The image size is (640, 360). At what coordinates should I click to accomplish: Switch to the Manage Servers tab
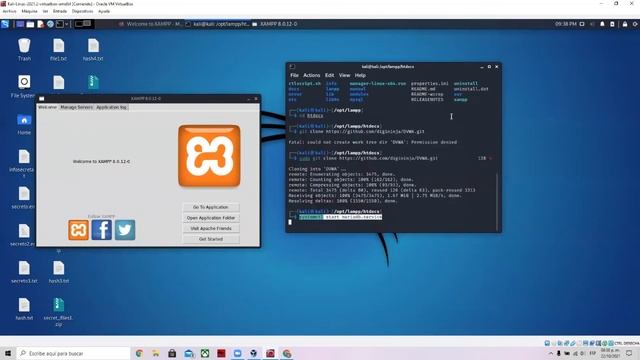(x=76, y=107)
